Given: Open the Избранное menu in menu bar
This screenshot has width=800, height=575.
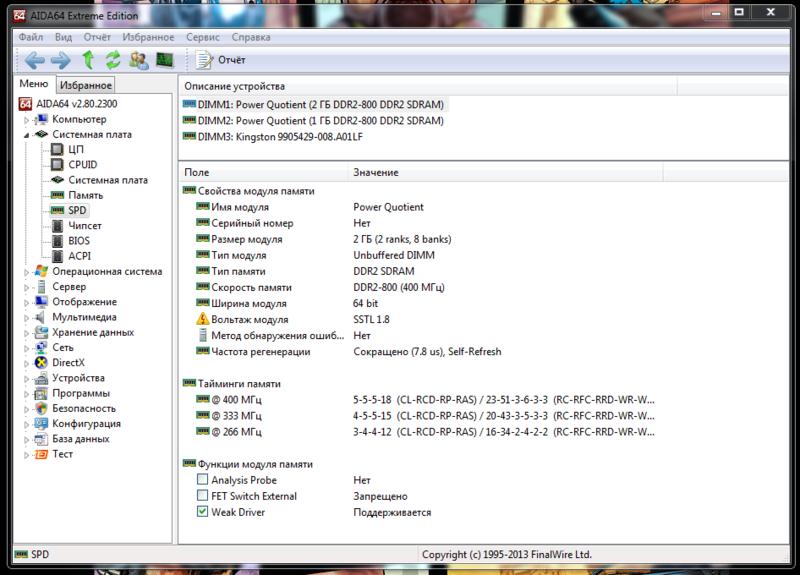Looking at the screenshot, I should [148, 37].
